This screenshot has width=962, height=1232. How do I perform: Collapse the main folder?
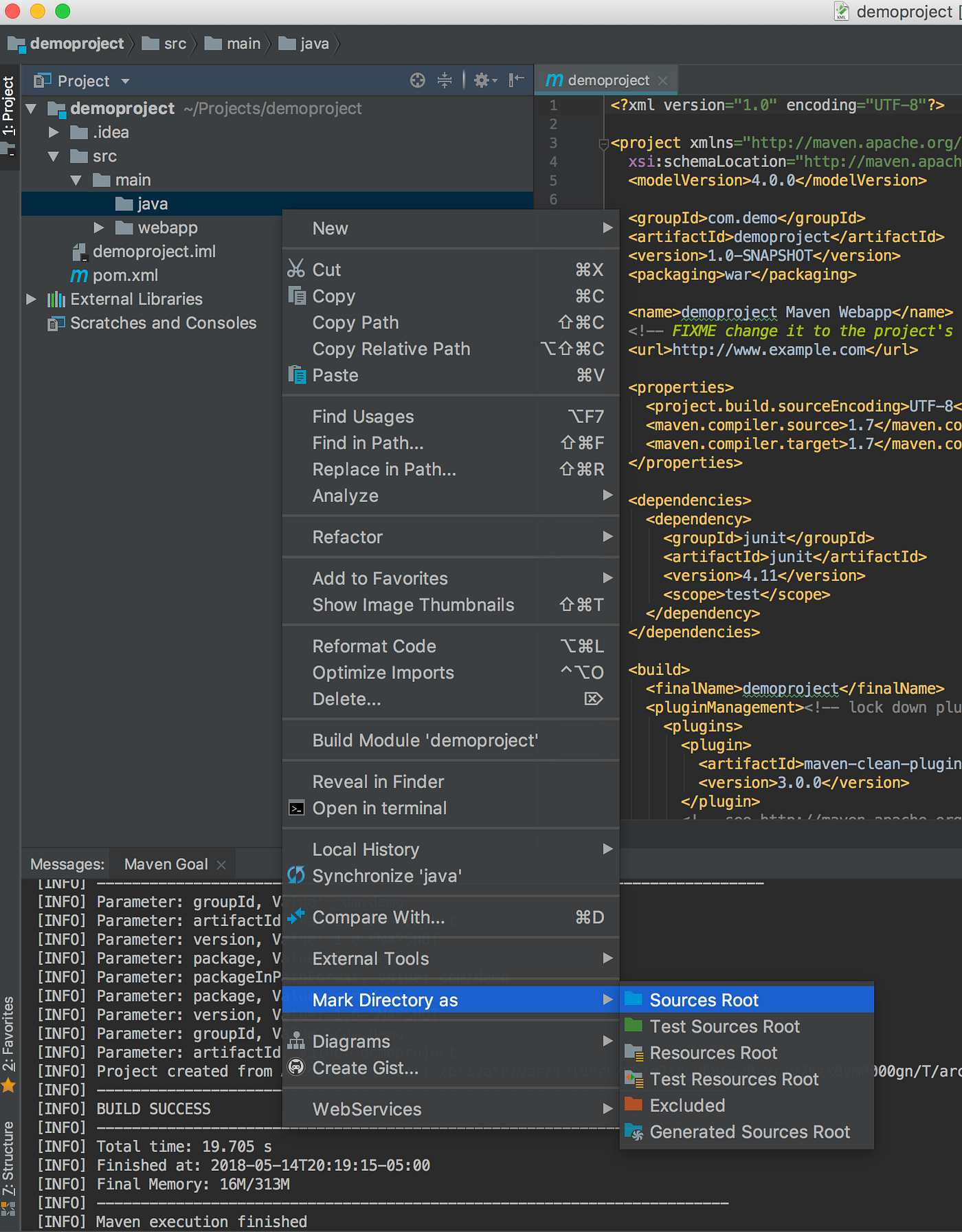76,180
